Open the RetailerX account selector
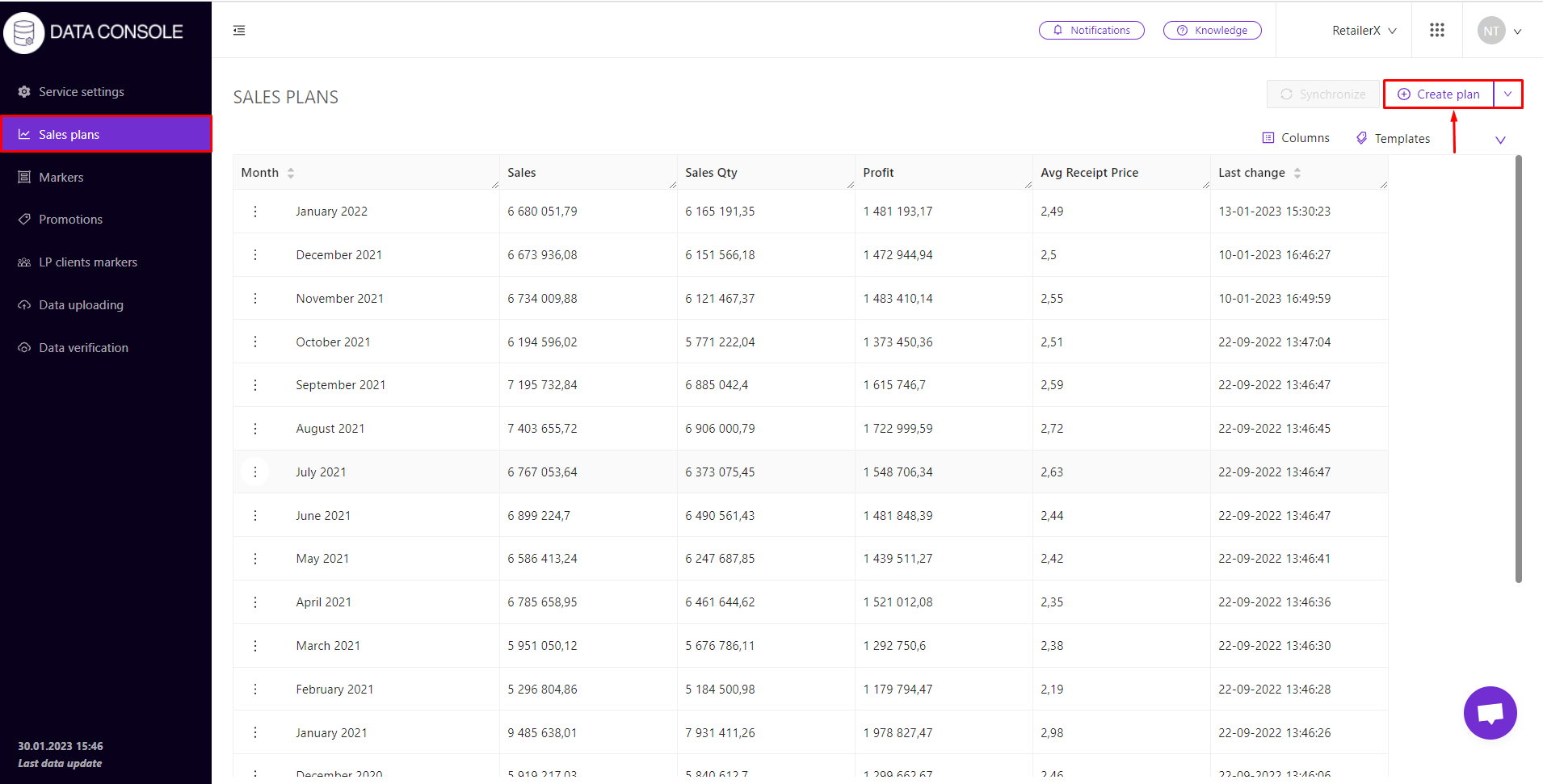Image resolution: width=1543 pixels, height=784 pixels. tap(1364, 31)
